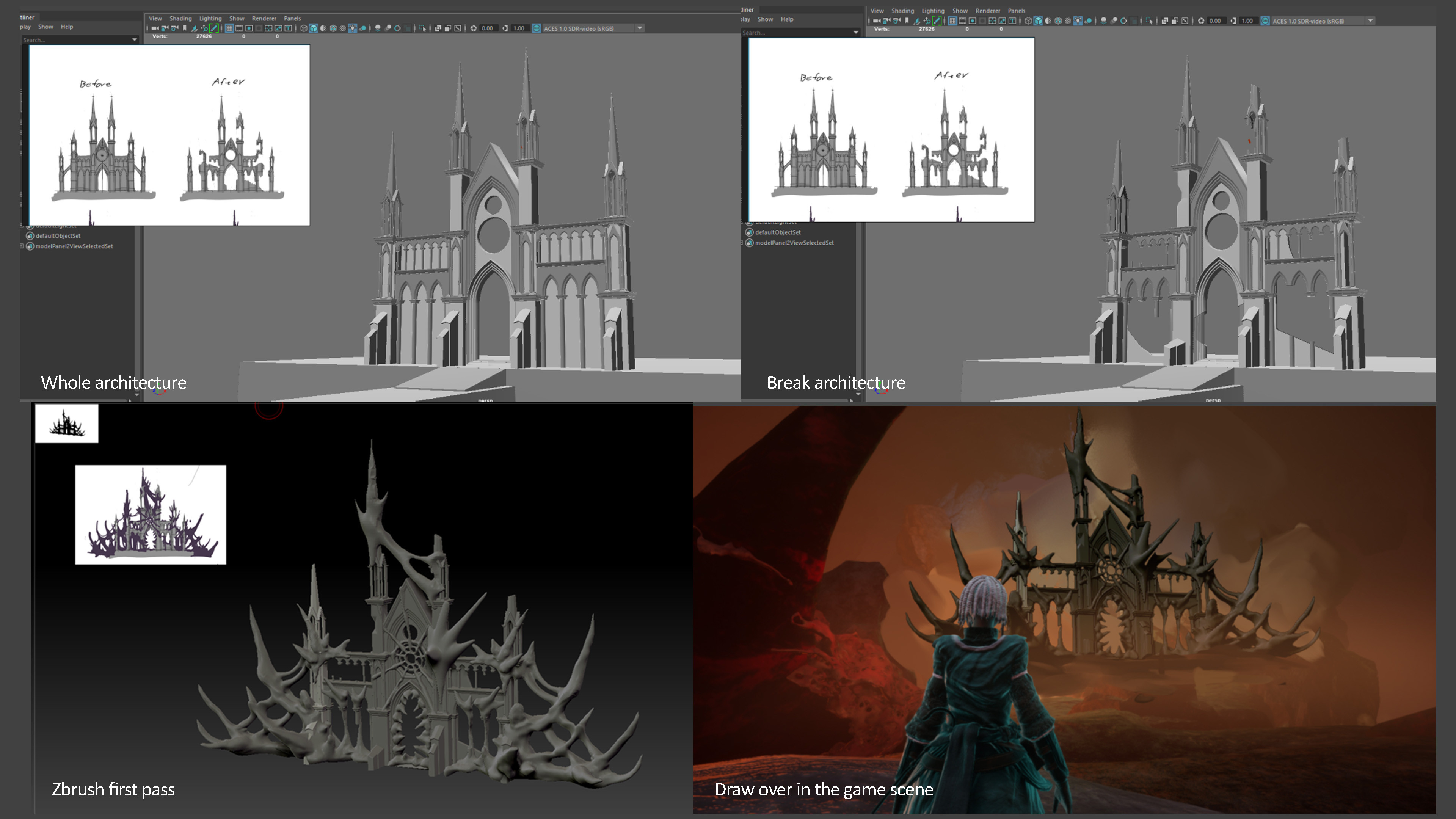Click Field Chart icon in left Maya panel

tap(269, 28)
